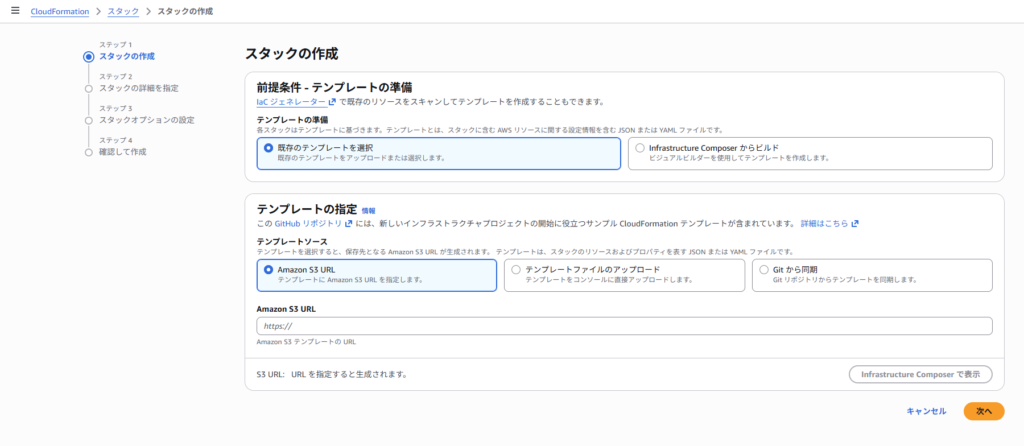1024x446 pixels.
Task: Click external icon next to GitHub リポジトリ
Action: pos(348,223)
